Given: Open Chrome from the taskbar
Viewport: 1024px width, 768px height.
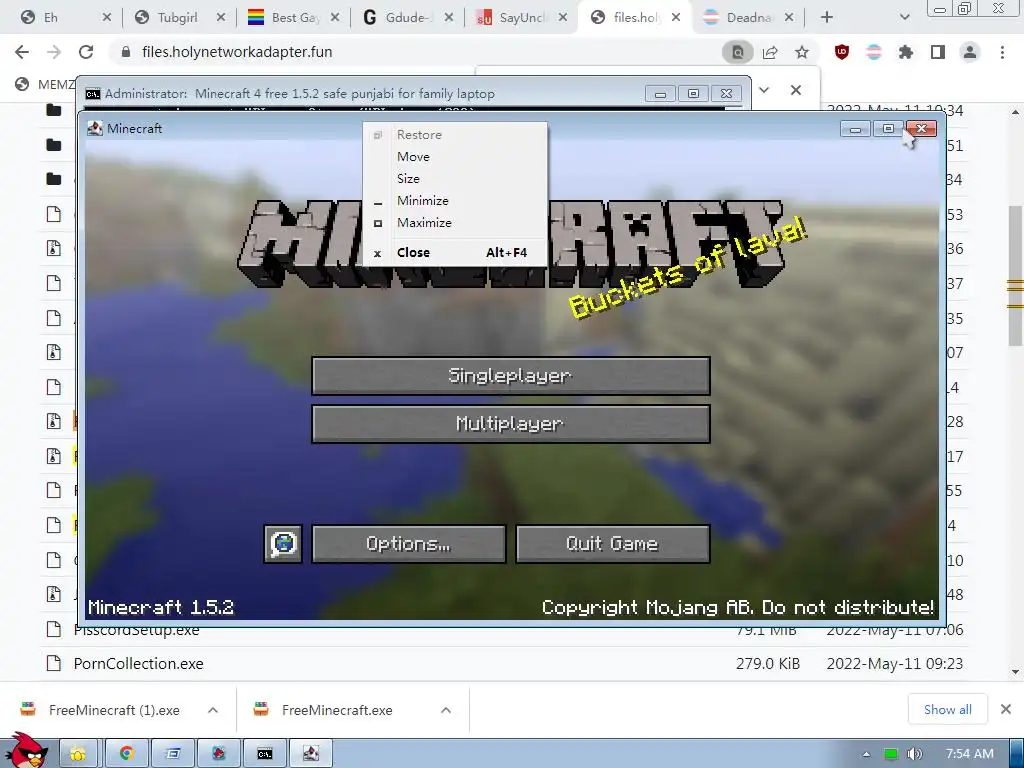Looking at the screenshot, I should click(x=127, y=754).
